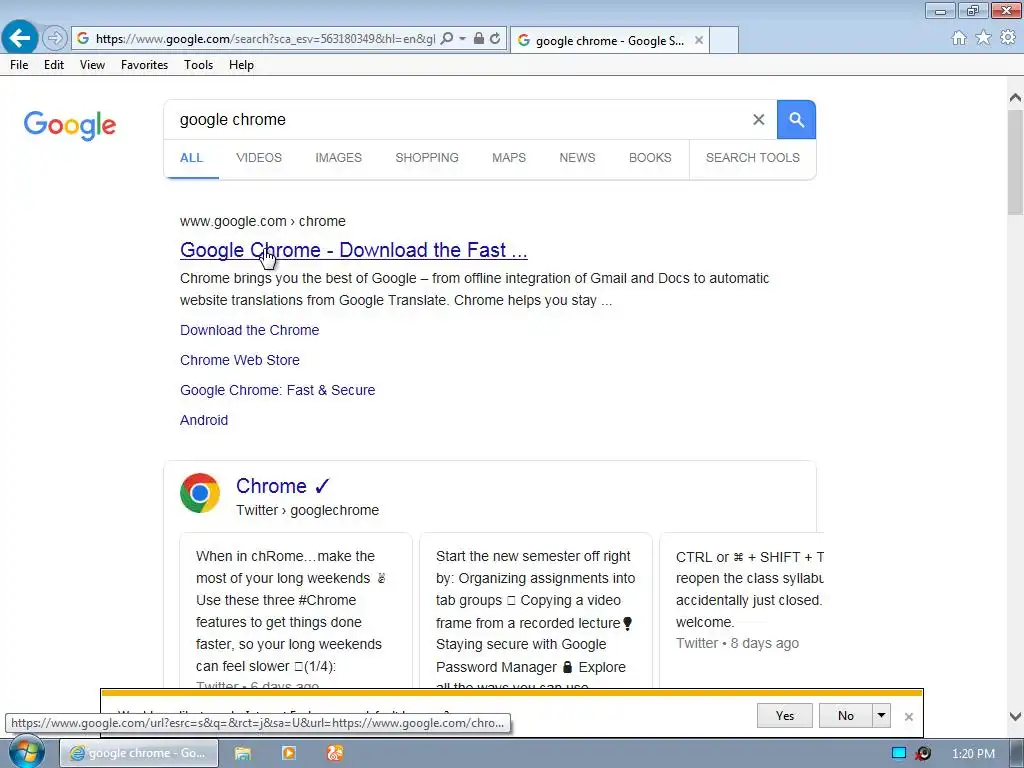
Task: Click the Home icon in the toolbar
Action: (959, 38)
